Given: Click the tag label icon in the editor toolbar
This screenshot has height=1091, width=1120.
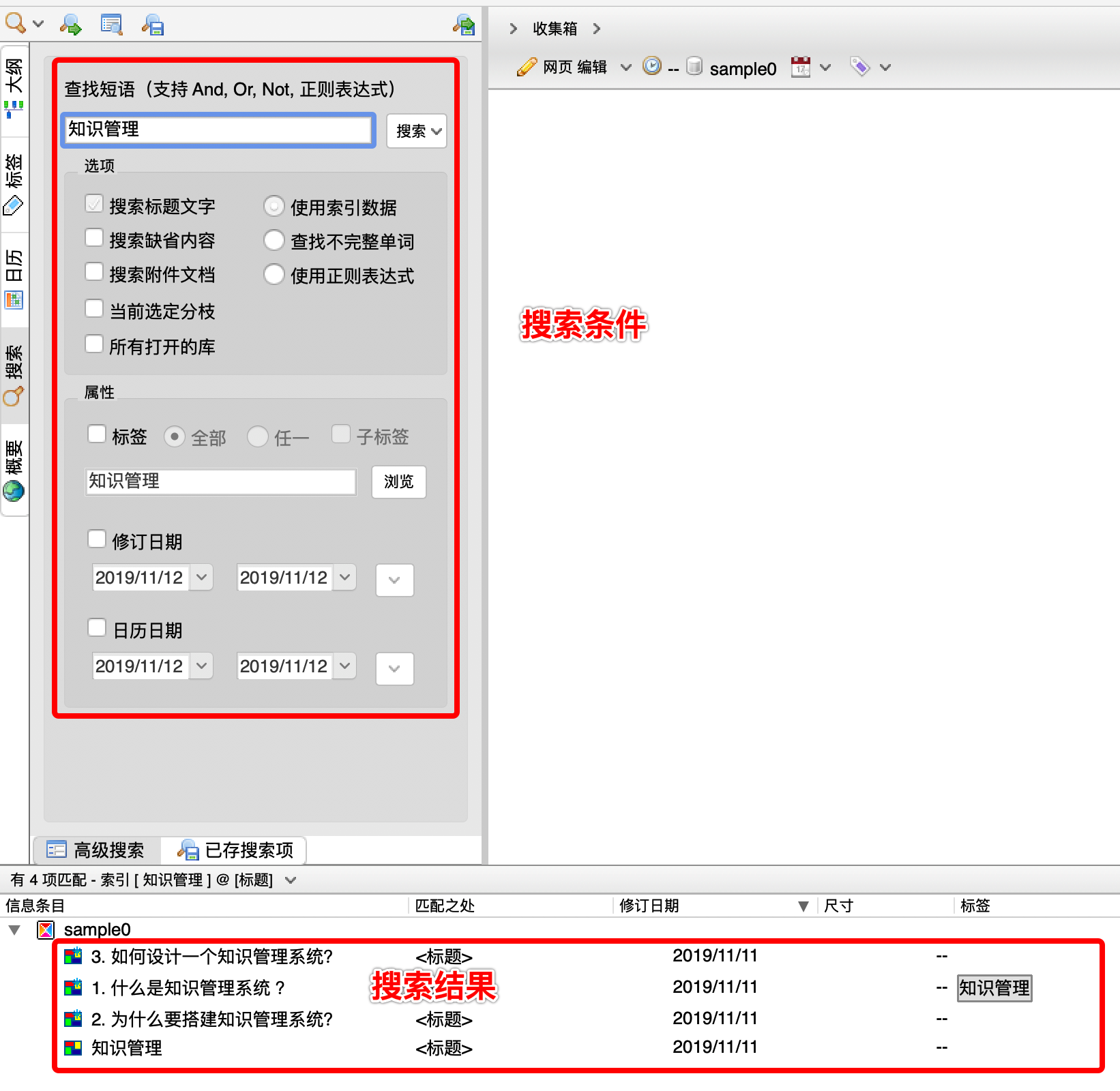Looking at the screenshot, I should coord(859,67).
